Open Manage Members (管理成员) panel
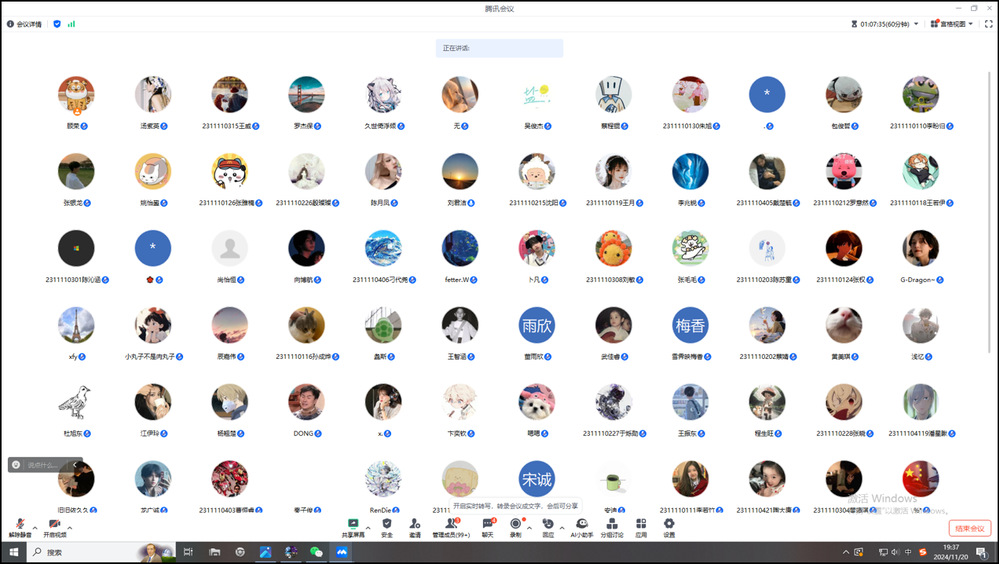The width and height of the screenshot is (999, 564). (451, 525)
